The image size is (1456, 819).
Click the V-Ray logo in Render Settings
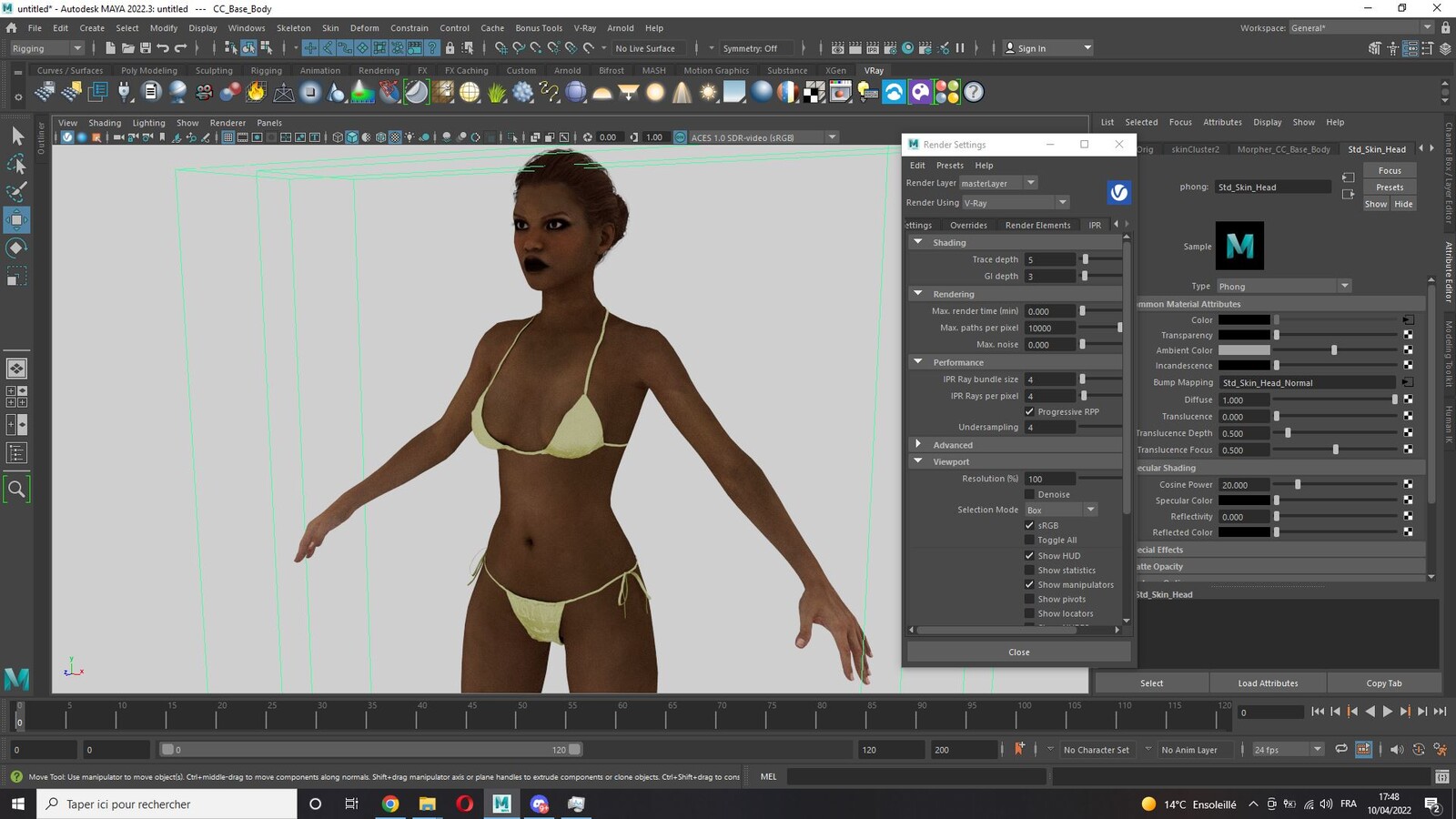coord(1119,192)
